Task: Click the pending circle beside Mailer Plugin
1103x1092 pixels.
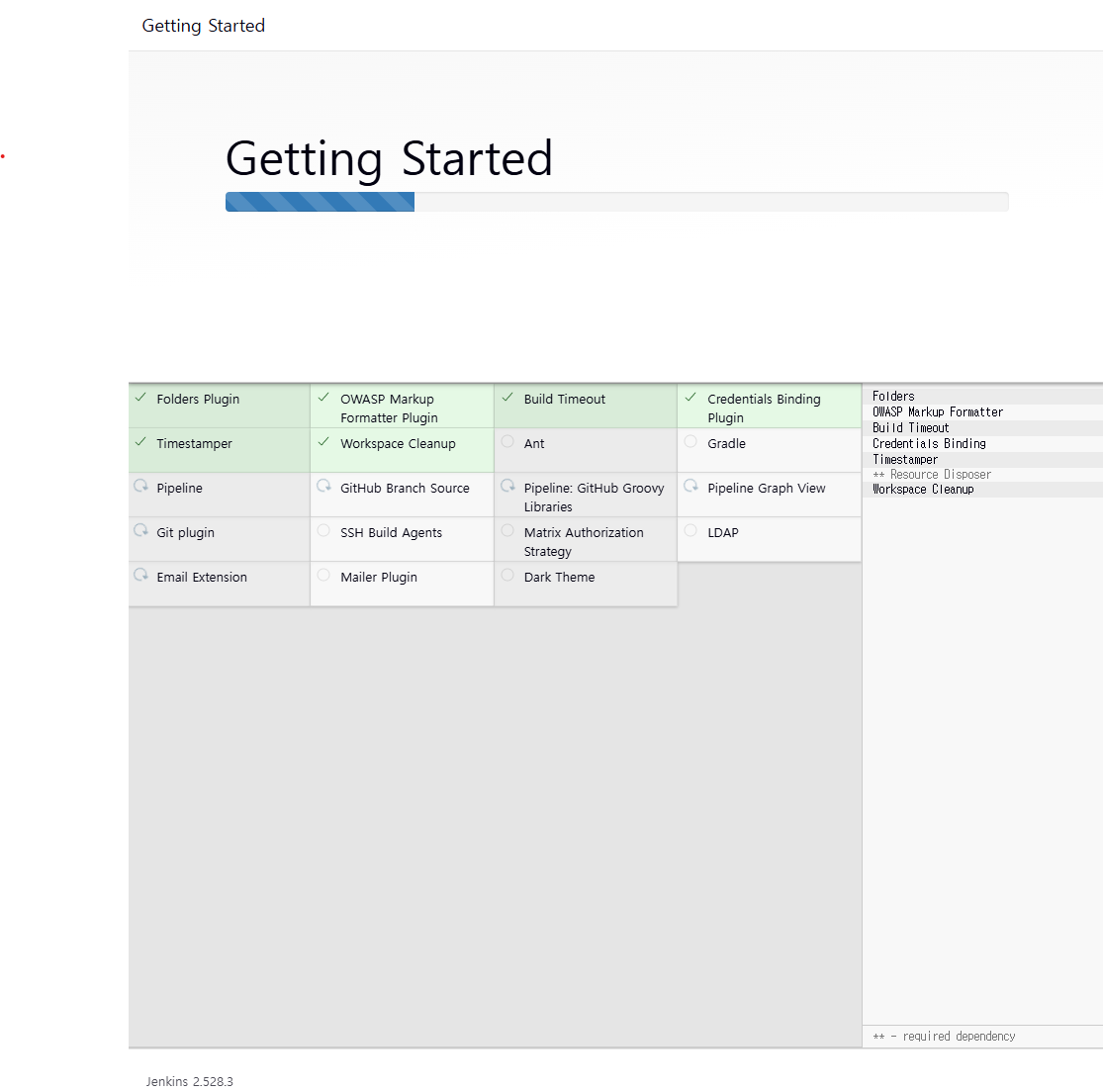Action: (323, 575)
